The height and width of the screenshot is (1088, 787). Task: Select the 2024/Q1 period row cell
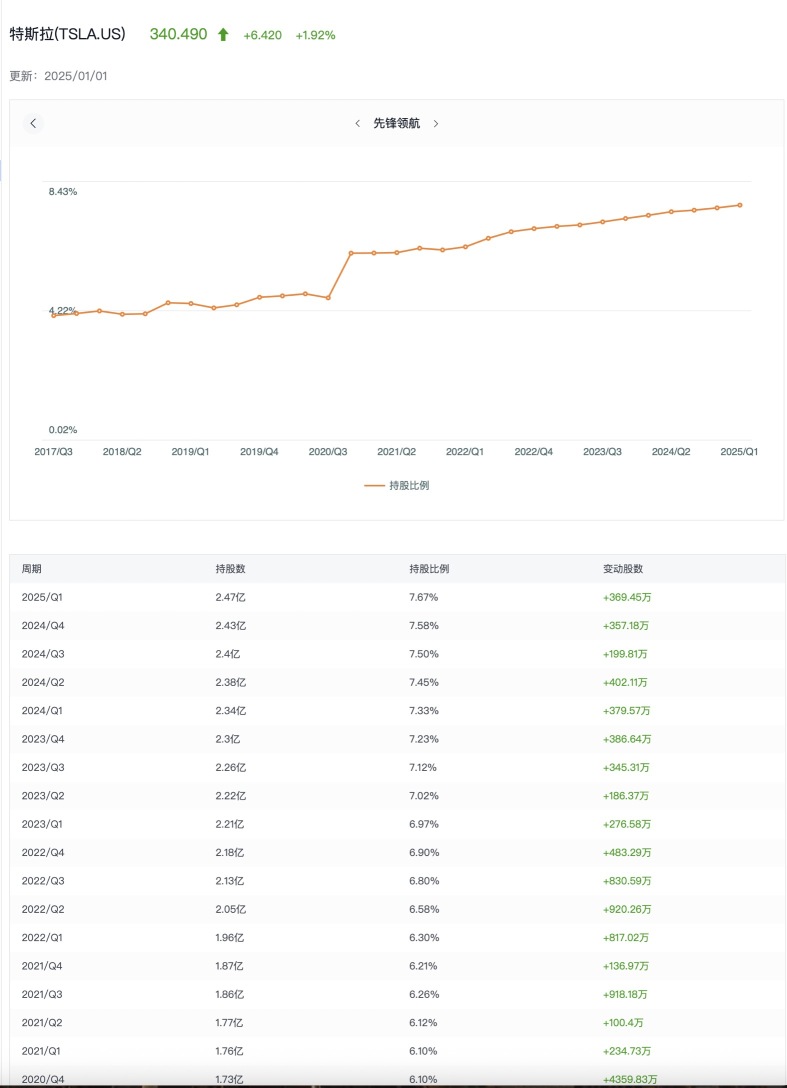42,711
